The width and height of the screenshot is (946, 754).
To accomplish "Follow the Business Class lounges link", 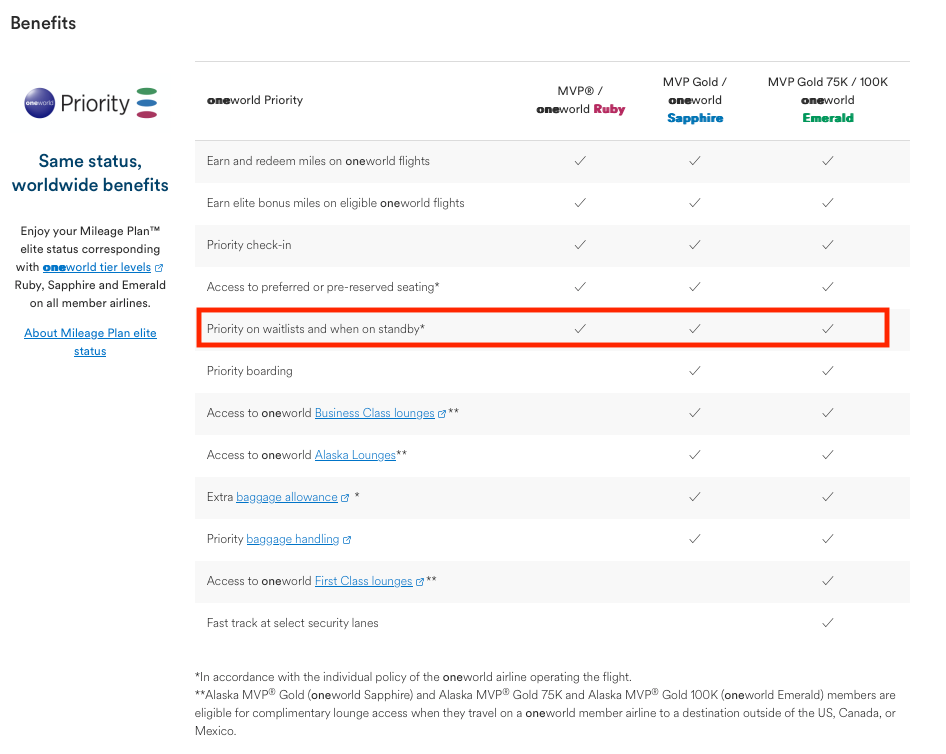I will 374,413.
